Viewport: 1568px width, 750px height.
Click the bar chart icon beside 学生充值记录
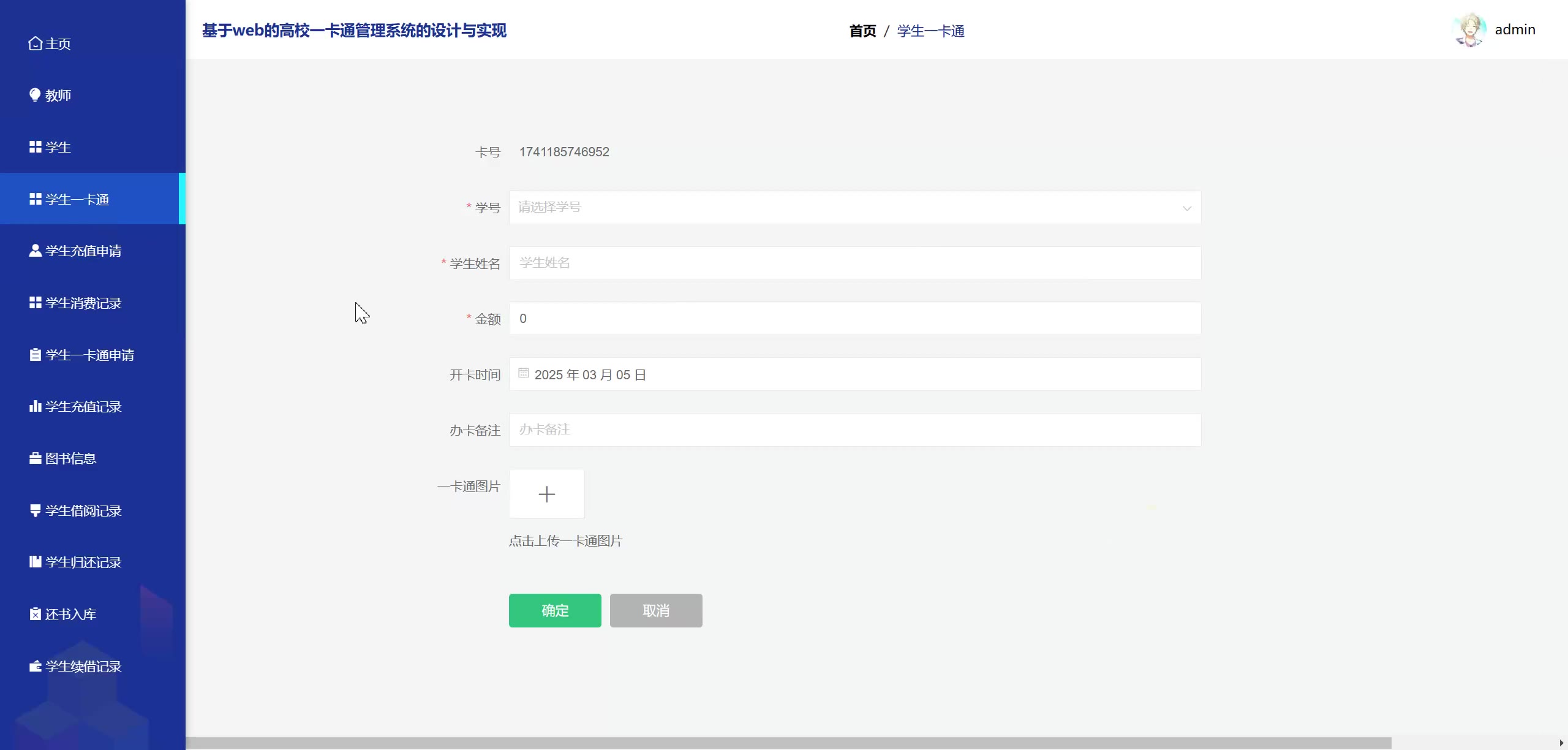coord(35,406)
